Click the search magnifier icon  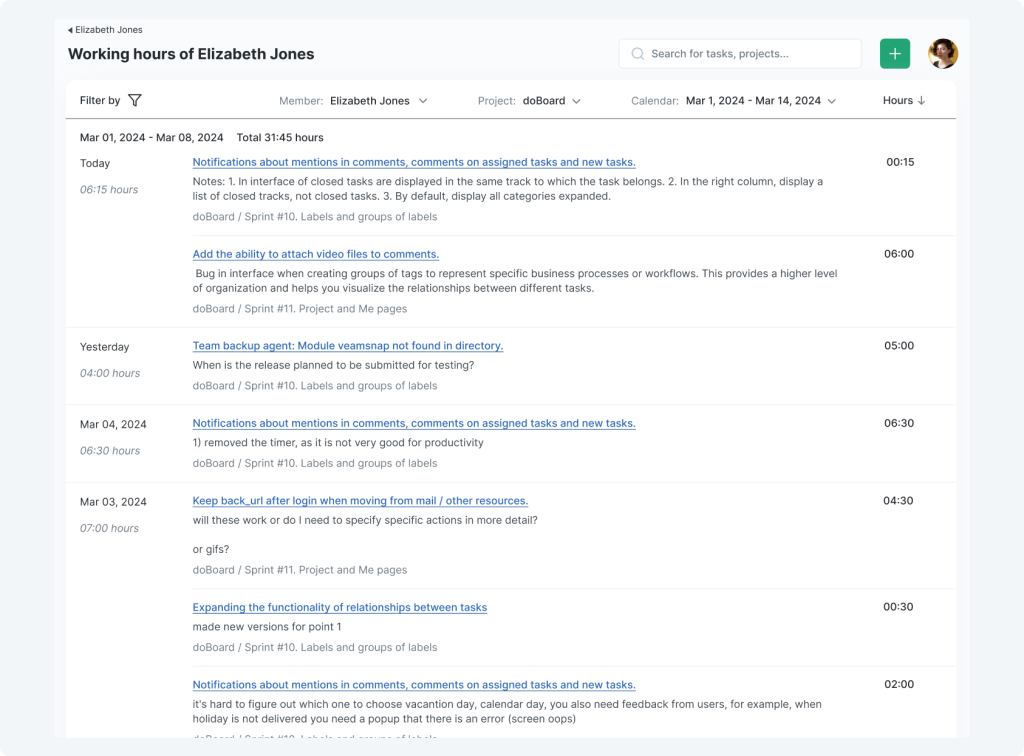pyautogui.click(x=637, y=54)
